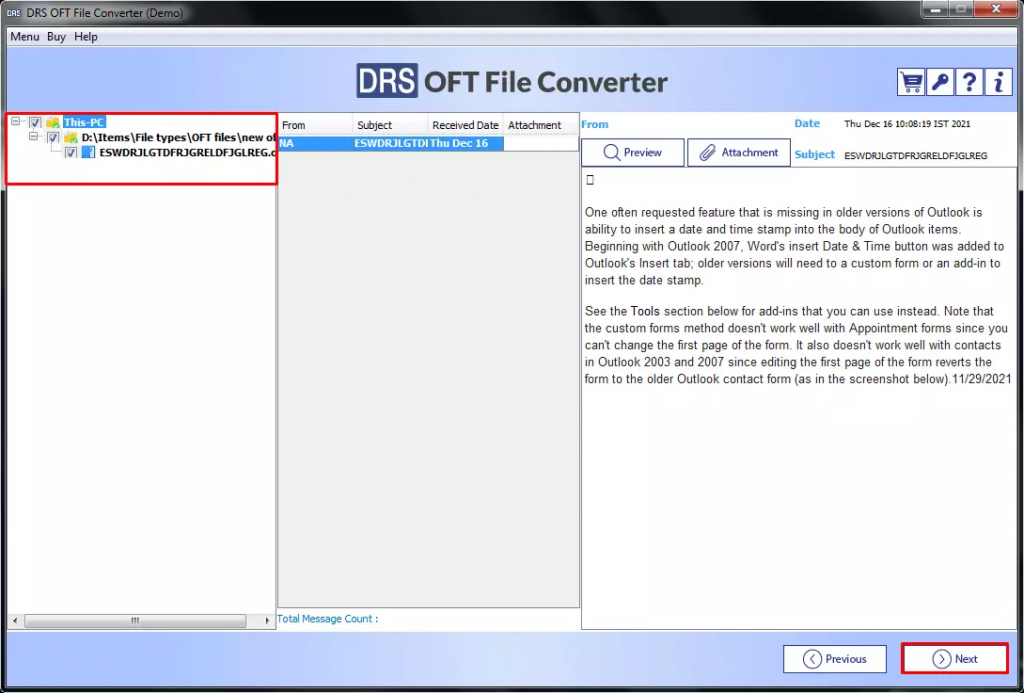Image resolution: width=1024 pixels, height=693 pixels.
Task: Collapse the This-PC tree node
Action: pos(15,121)
